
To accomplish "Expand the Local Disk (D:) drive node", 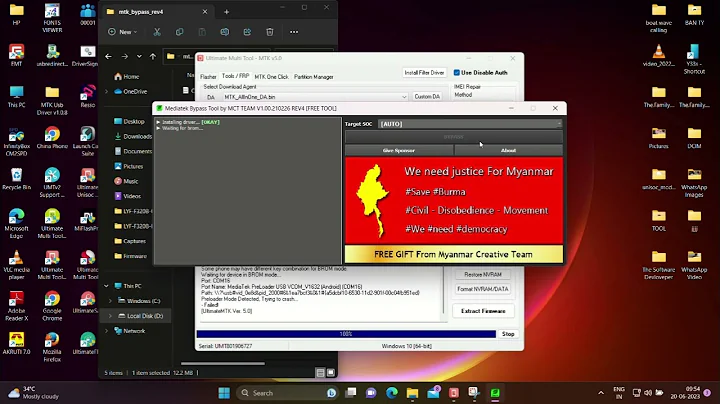I will click(x=110, y=316).
